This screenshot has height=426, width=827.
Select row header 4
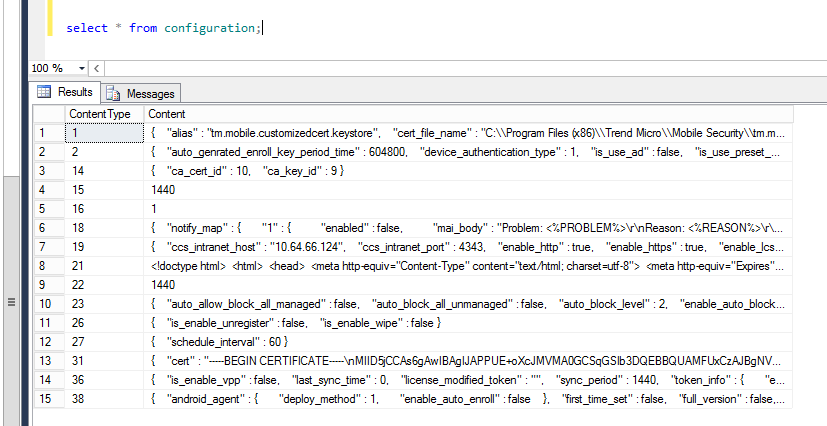(50, 190)
